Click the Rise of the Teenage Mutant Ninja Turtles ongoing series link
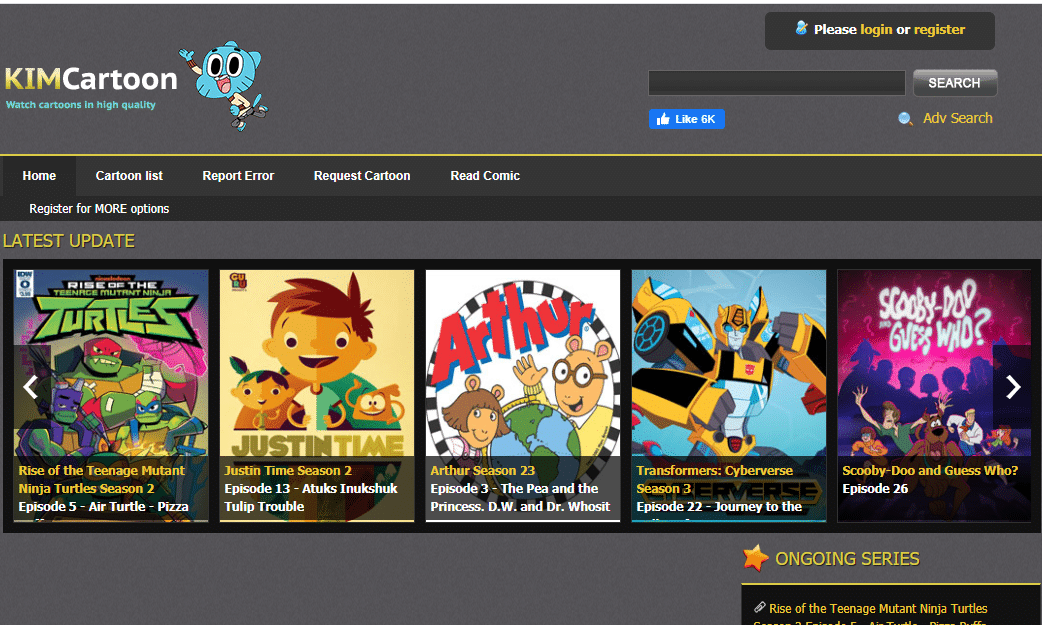The width and height of the screenshot is (1042, 625). coord(878,608)
